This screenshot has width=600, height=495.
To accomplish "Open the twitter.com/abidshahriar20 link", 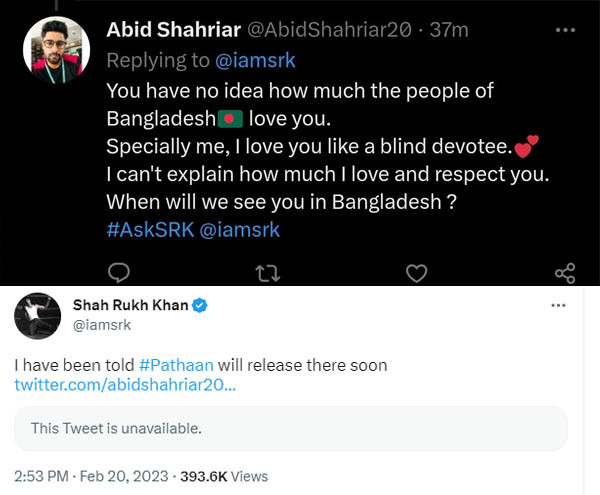I will click(126, 385).
